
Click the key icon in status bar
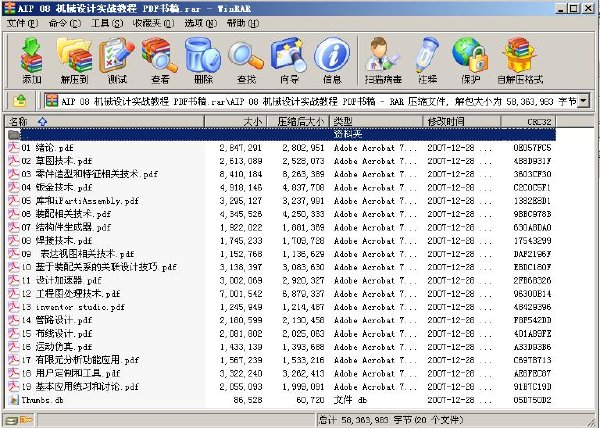[x=26, y=420]
